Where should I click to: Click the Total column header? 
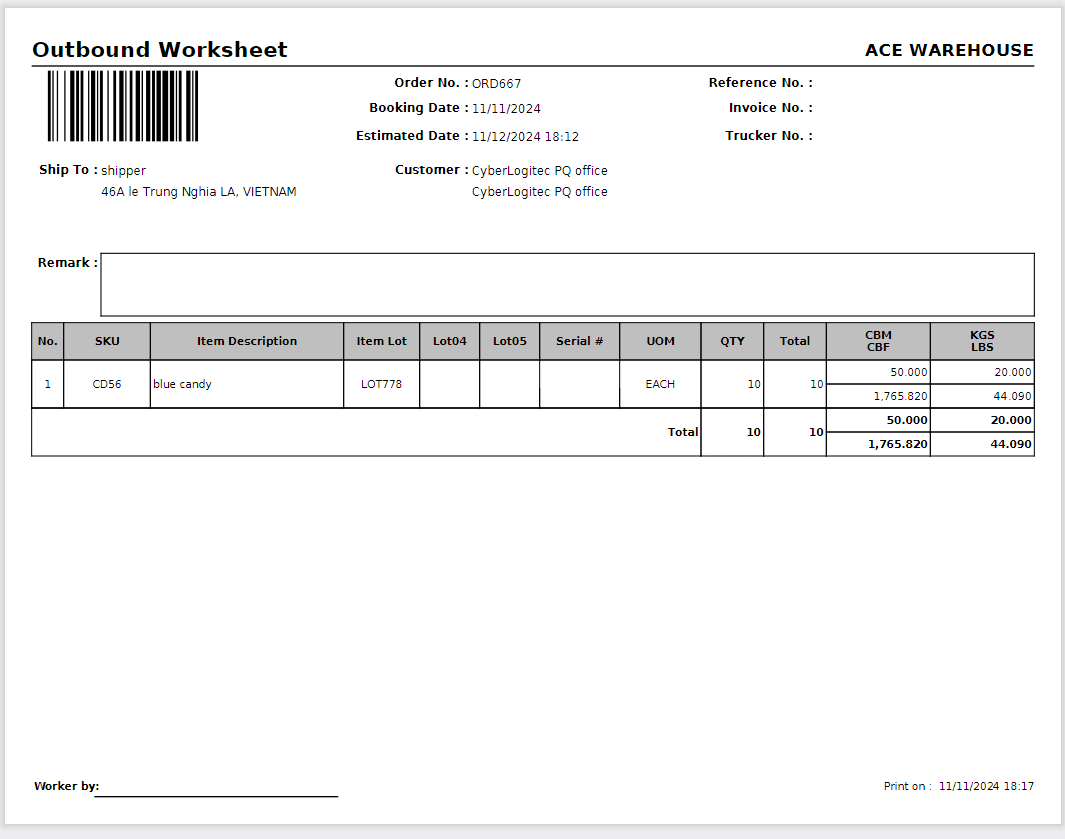point(795,341)
